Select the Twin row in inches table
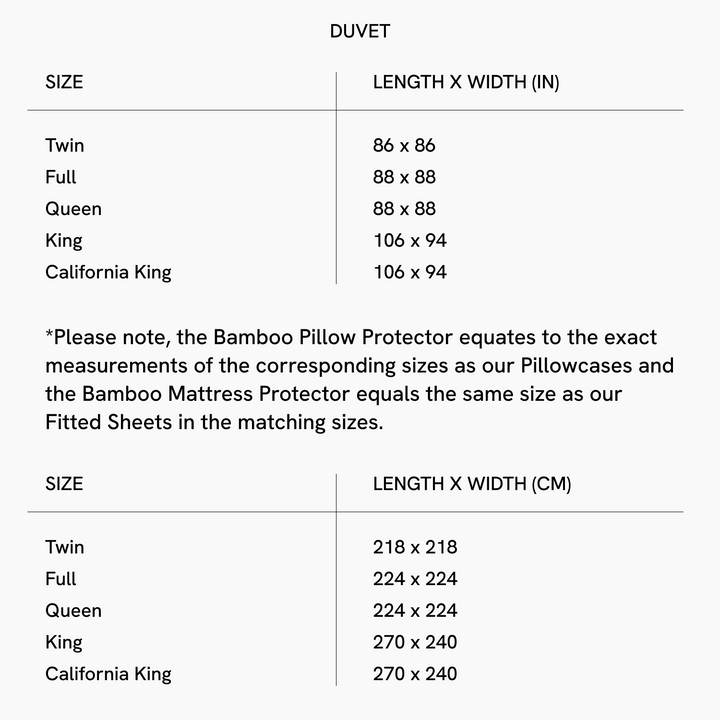The height and width of the screenshot is (720, 720). point(65,145)
